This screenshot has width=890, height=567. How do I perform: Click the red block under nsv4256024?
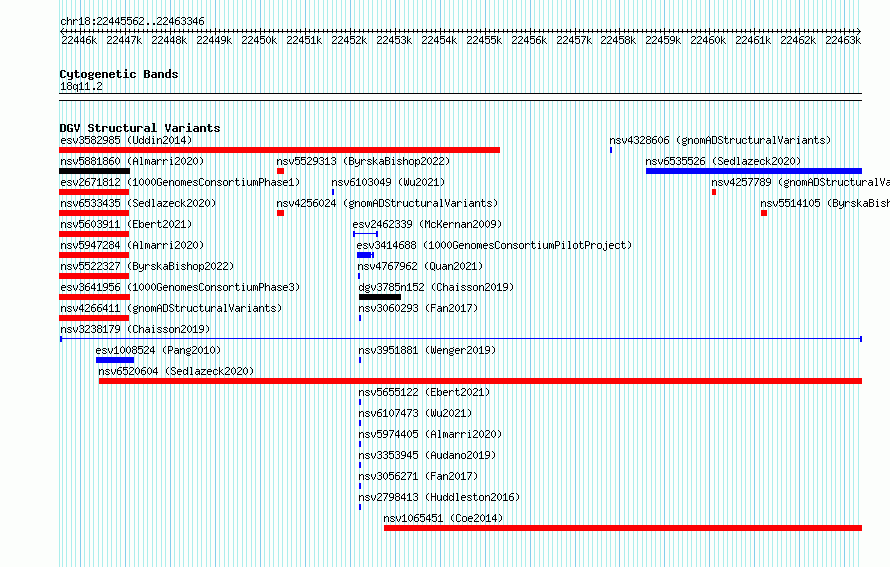(280, 213)
